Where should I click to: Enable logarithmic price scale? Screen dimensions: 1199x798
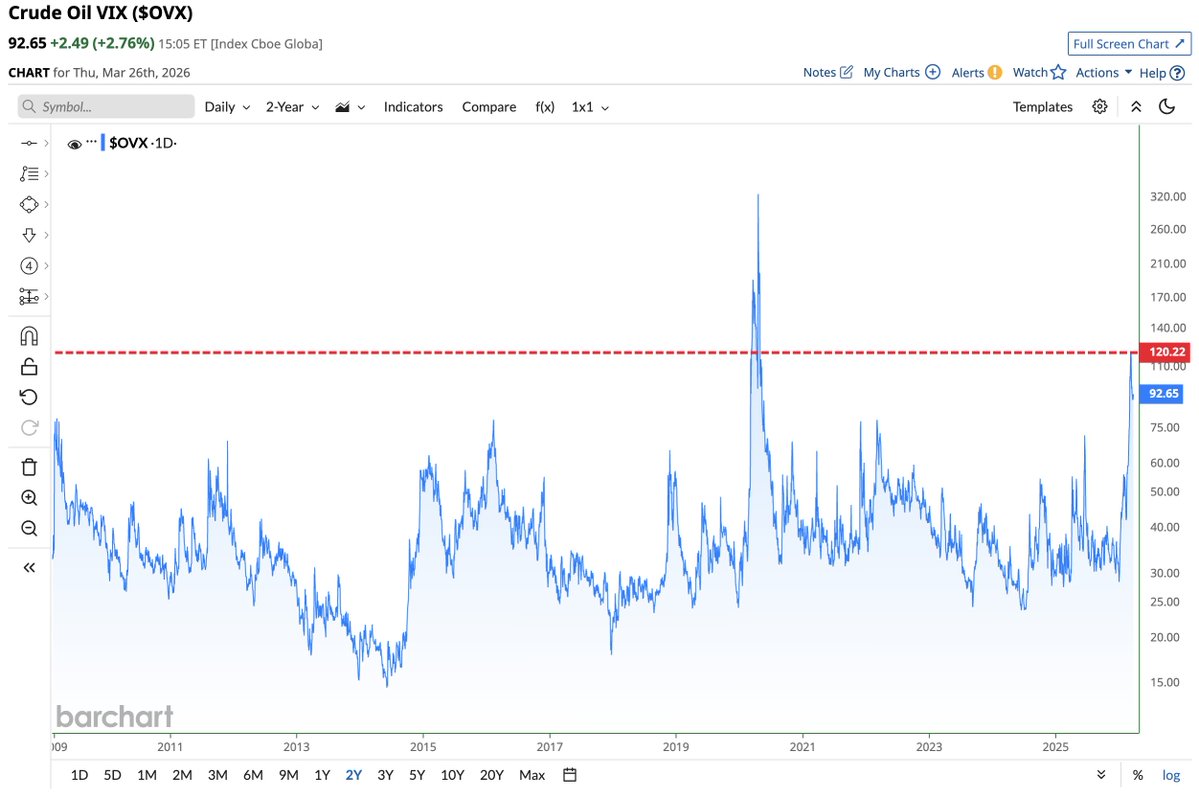[x=1170, y=775]
